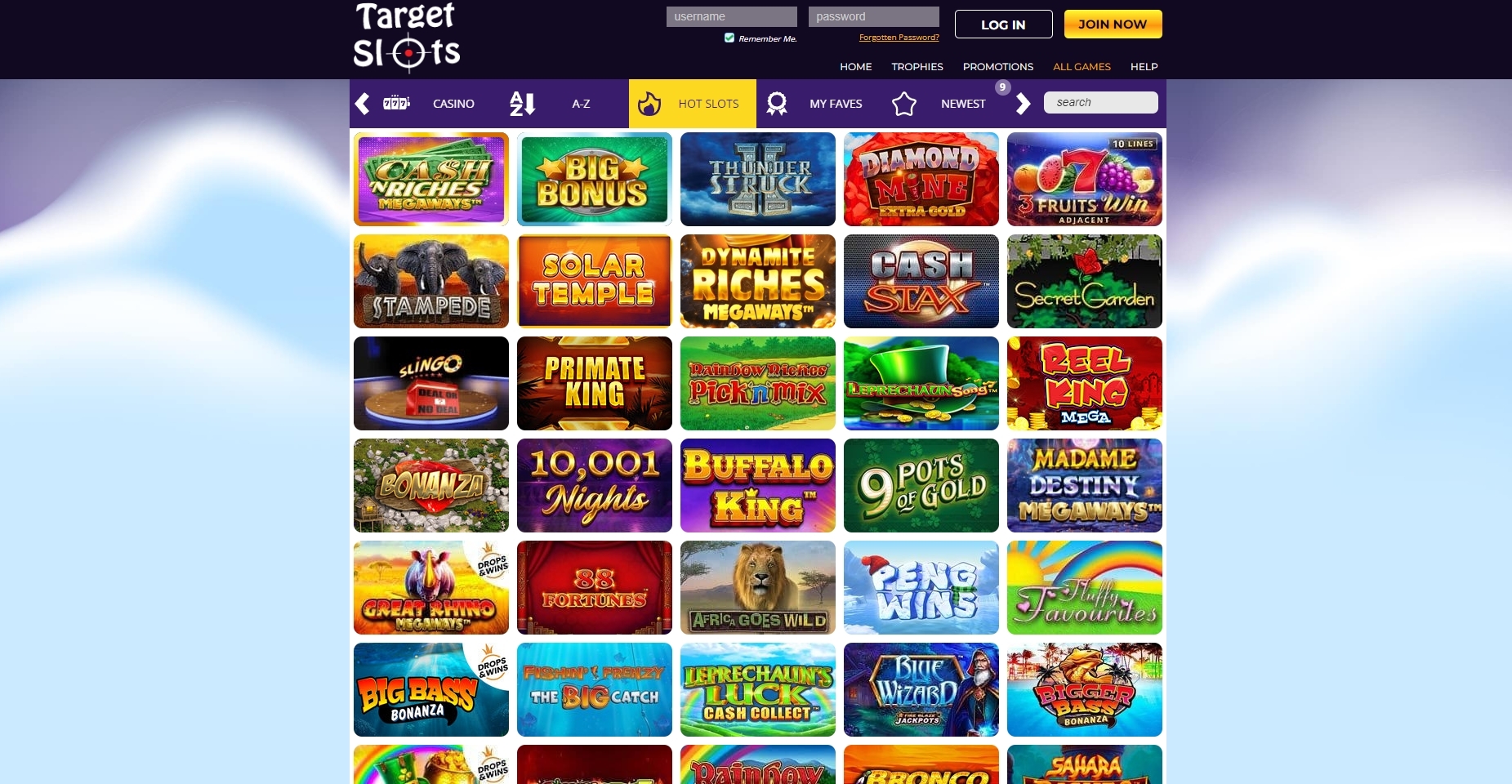Click the Target Slots logo

(407, 37)
